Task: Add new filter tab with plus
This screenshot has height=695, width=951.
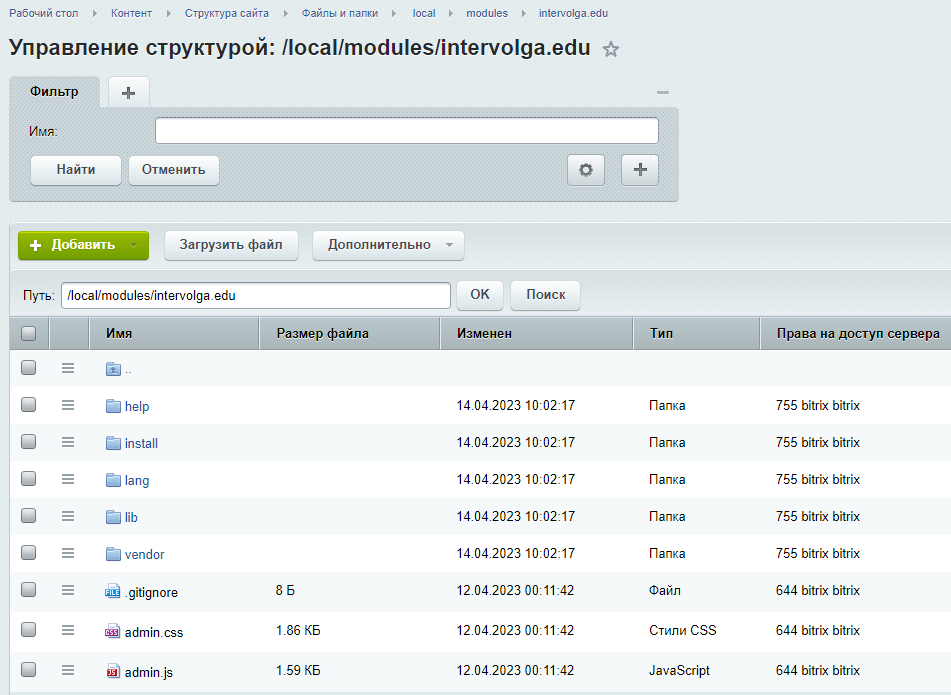Action: pyautogui.click(x=128, y=92)
